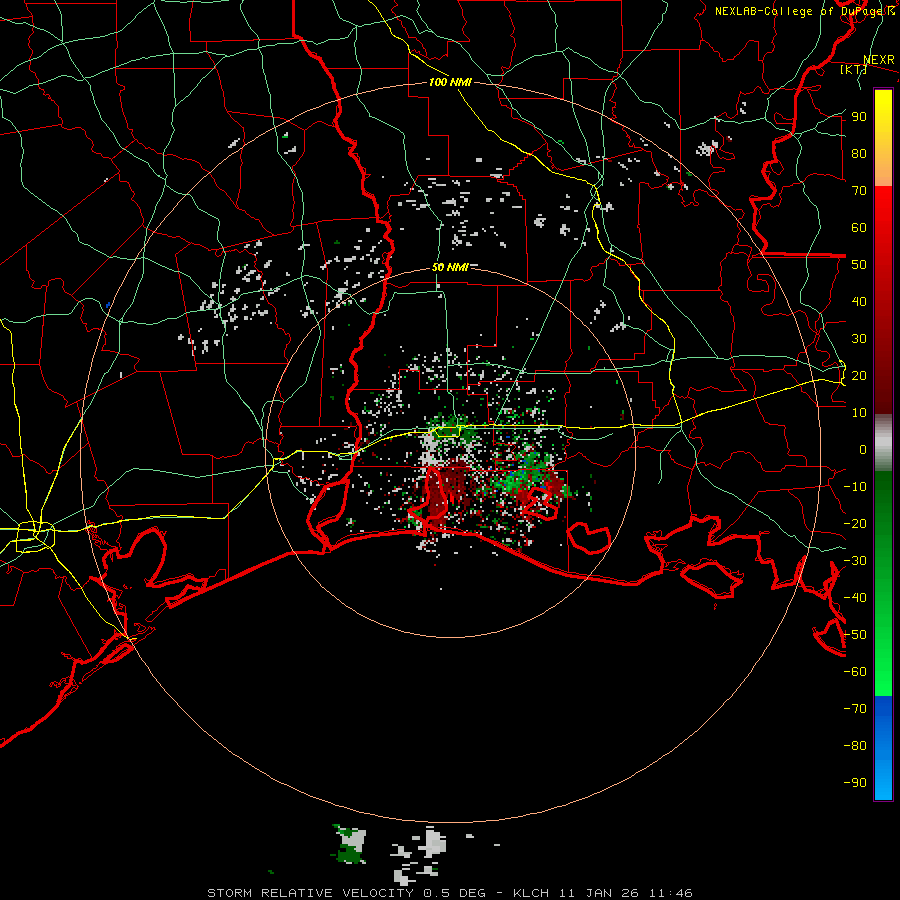Click the -20 value on velocity scale
Screen dimensions: 900x900
(x=855, y=523)
